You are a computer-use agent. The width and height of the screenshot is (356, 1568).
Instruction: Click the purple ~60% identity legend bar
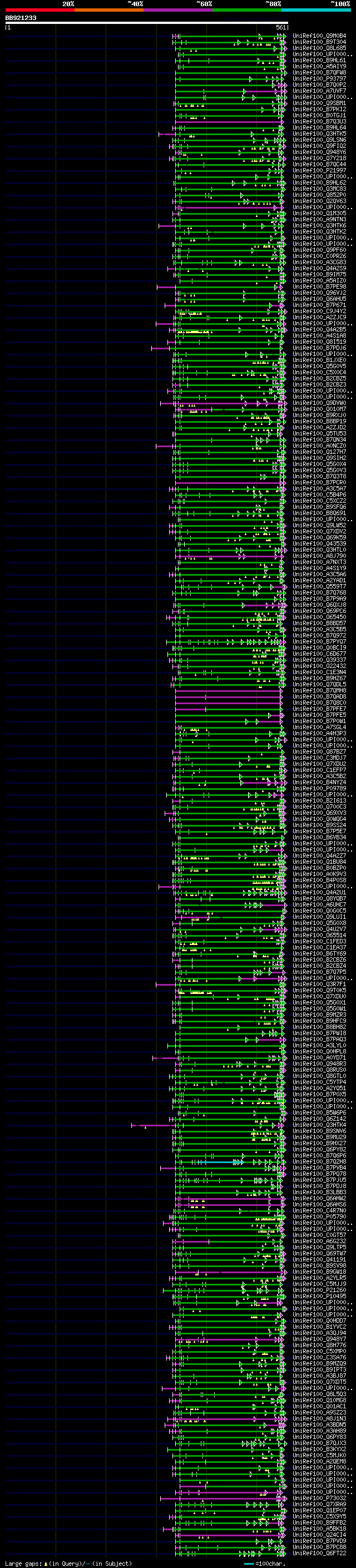(x=179, y=10)
